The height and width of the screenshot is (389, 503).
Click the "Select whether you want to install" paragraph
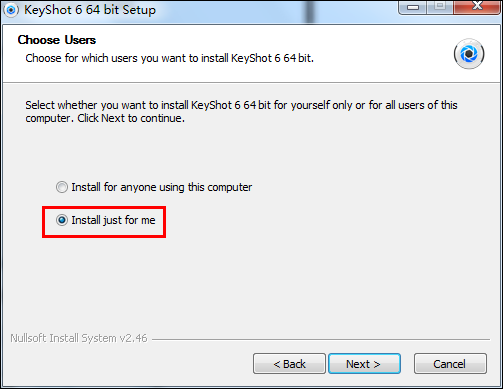(241, 112)
